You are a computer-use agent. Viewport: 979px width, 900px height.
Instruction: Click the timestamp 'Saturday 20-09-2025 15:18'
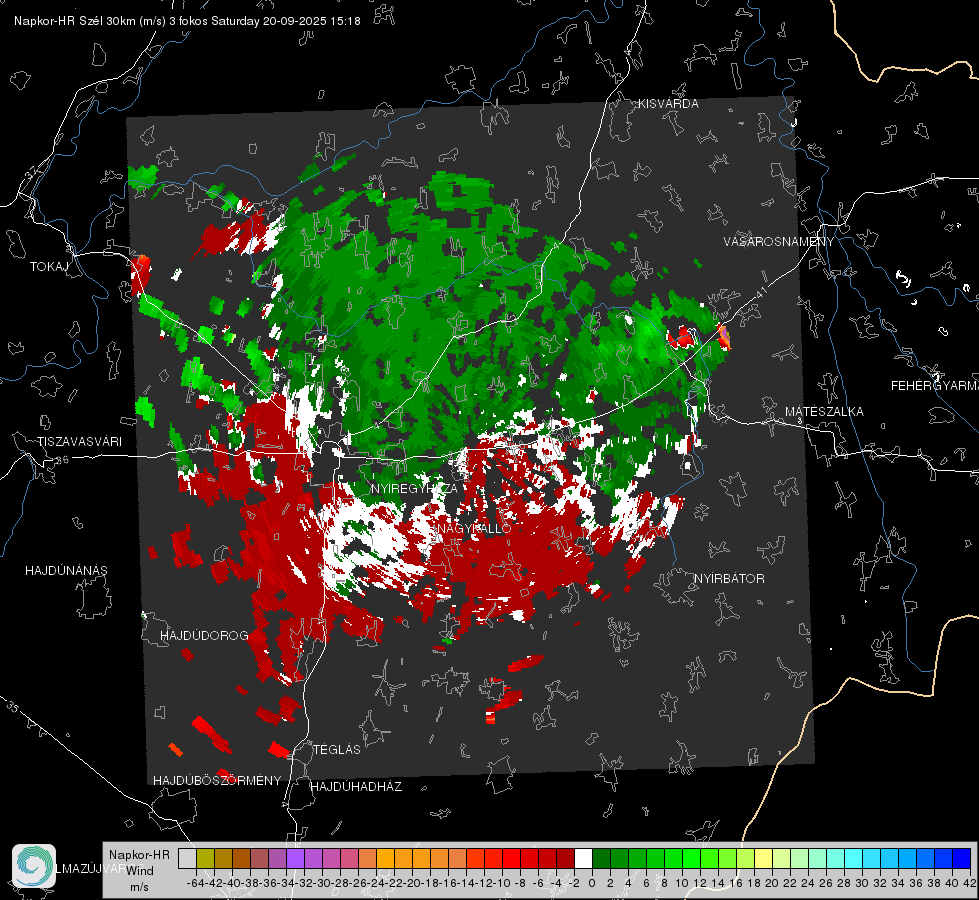(x=285, y=21)
